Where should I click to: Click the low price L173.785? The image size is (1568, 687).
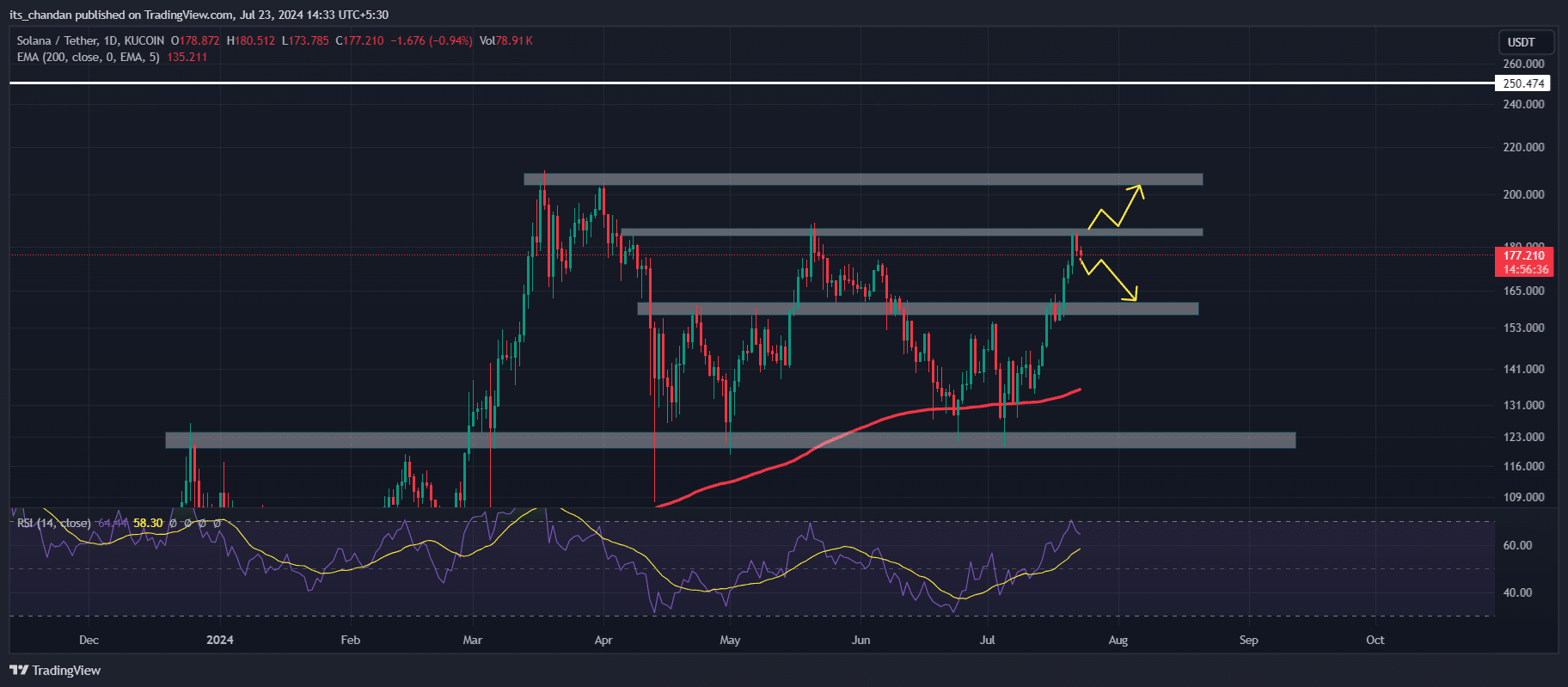pyautogui.click(x=305, y=40)
